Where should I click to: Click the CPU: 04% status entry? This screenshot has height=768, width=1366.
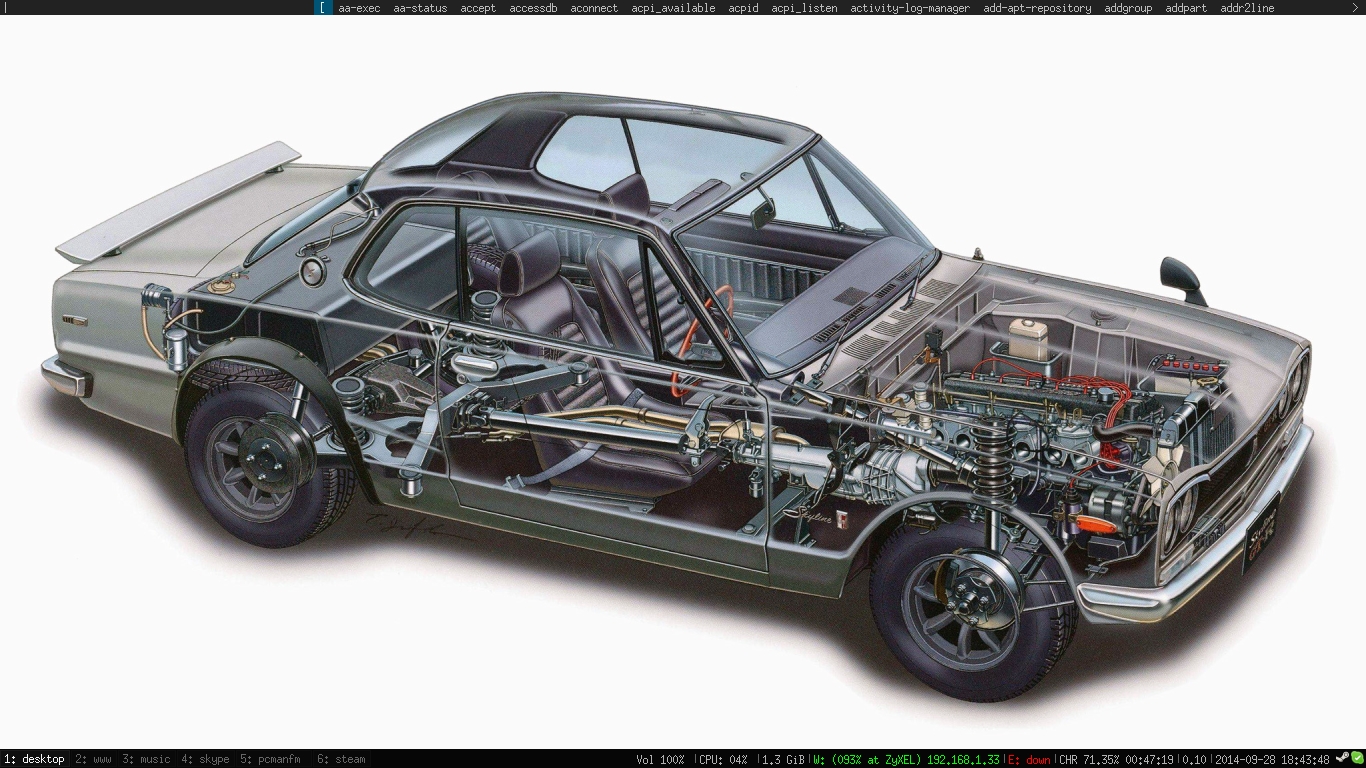point(723,759)
